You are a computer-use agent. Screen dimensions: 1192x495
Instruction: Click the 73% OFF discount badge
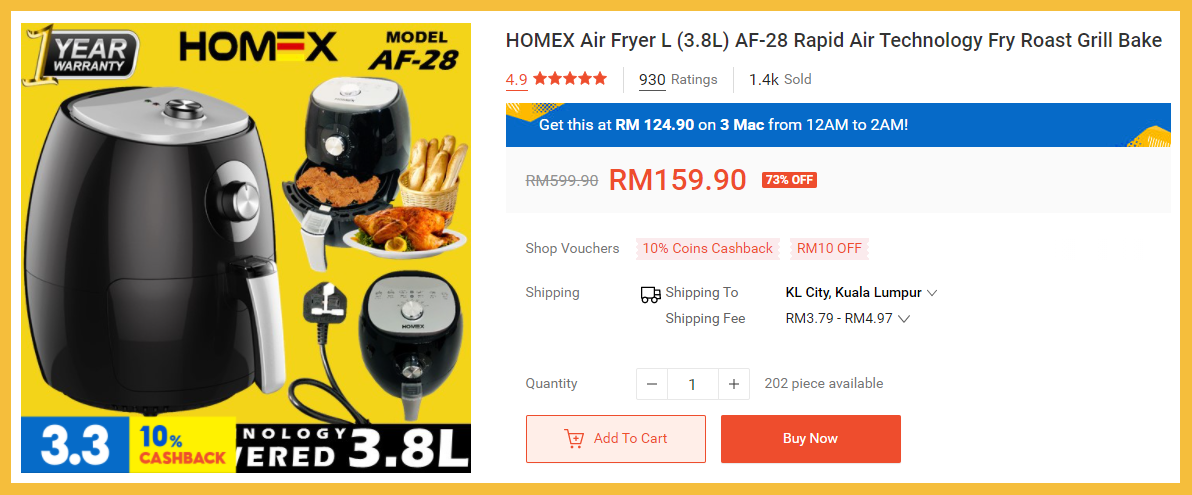(789, 180)
